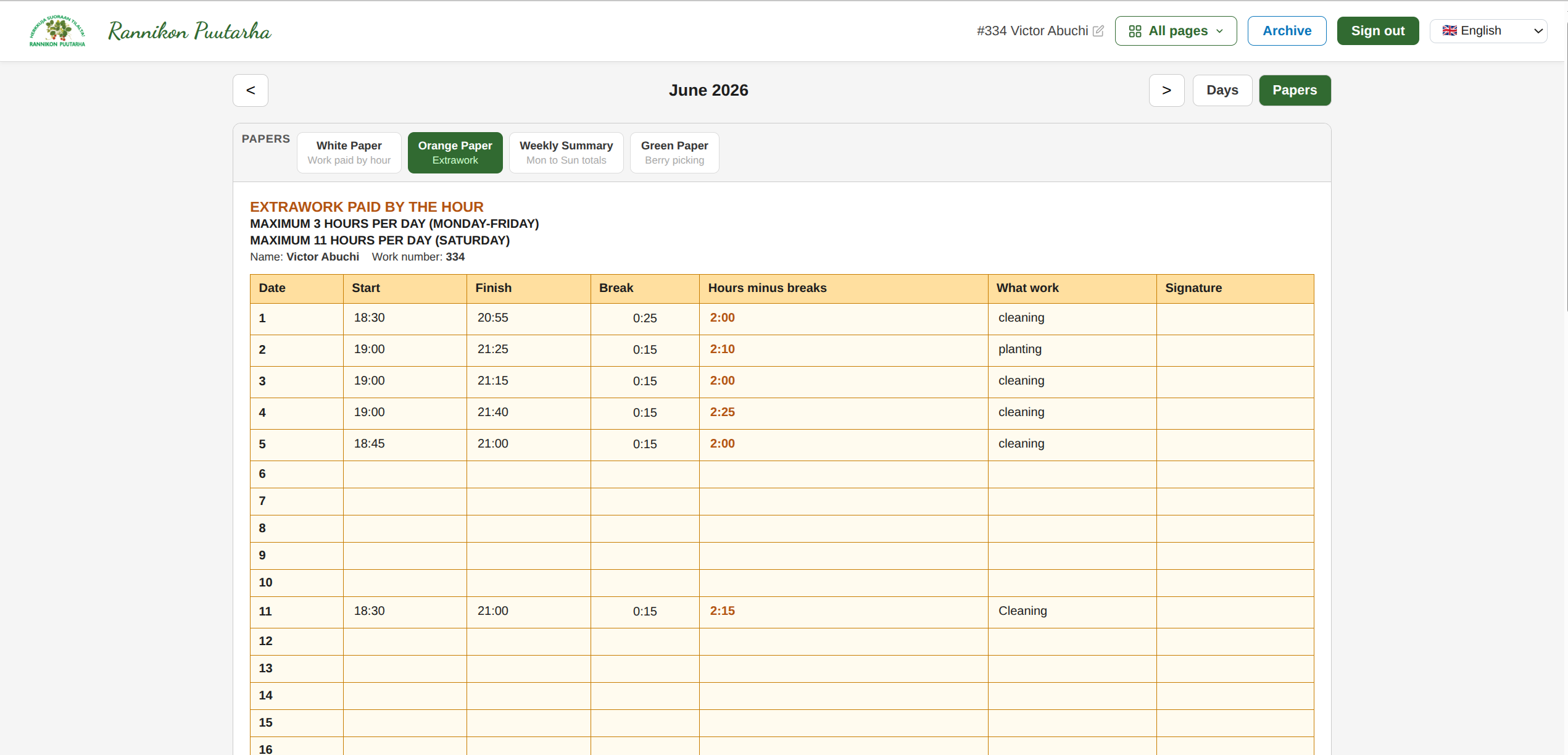Screen dimensions: 1568x755
Task: Click the 2:15 hours value on date 11
Action: [x=722, y=611]
